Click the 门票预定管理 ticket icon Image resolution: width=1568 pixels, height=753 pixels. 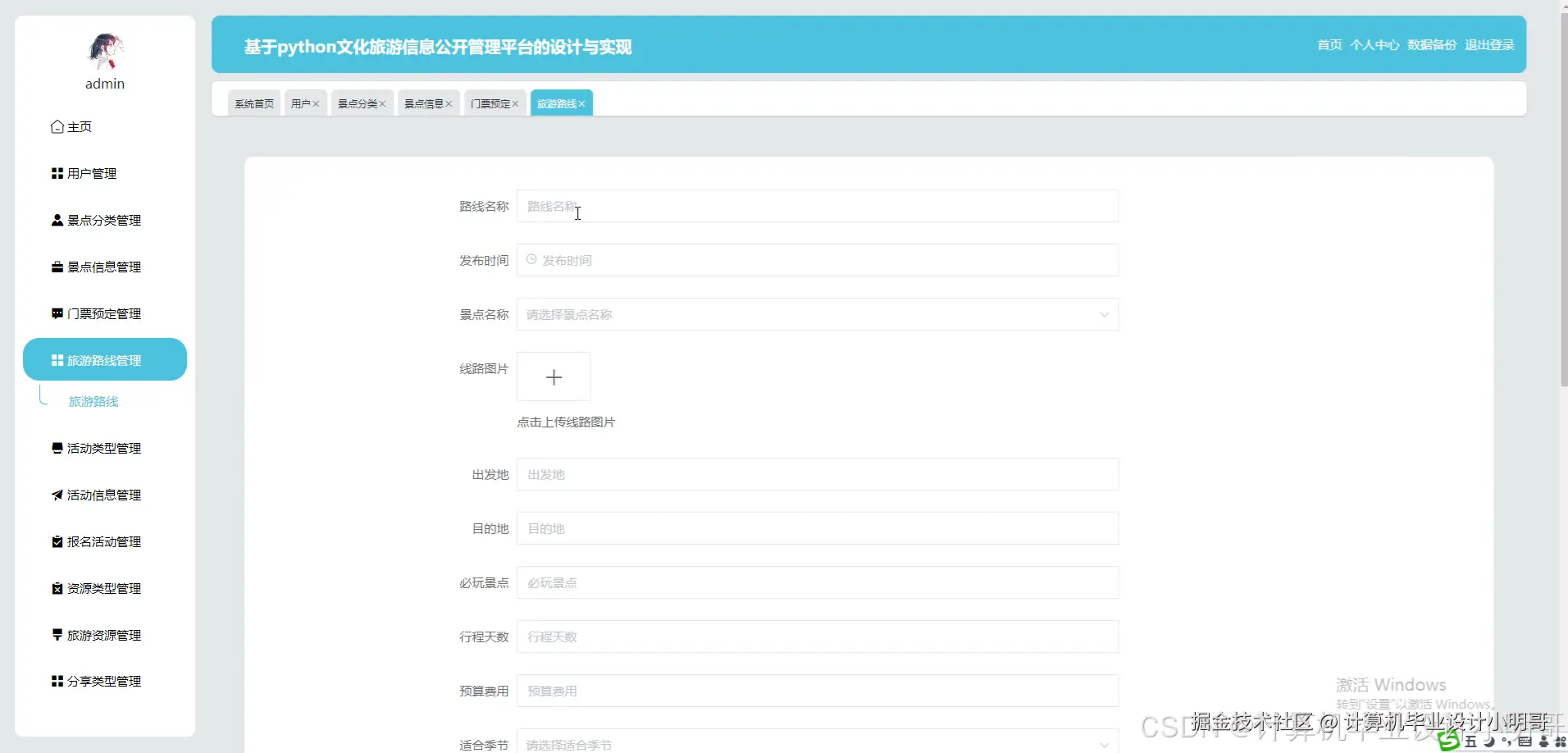(56, 313)
